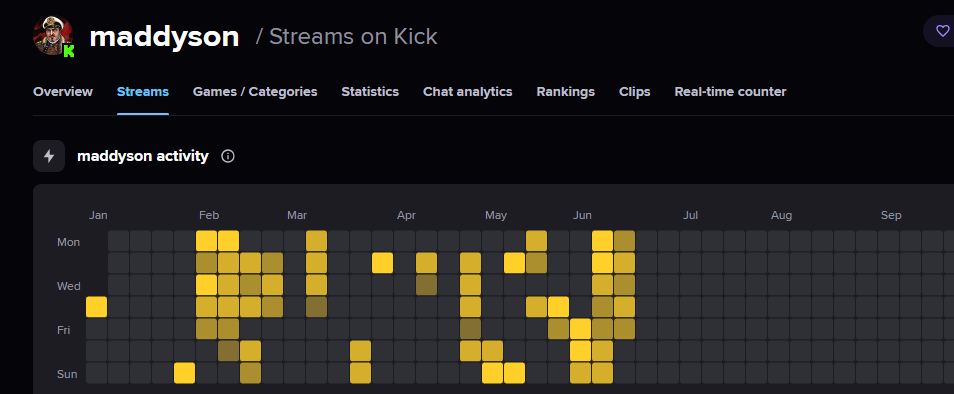Viewport: 954px width, 394px height.
Task: Click the maddyson channel name heading
Action: coord(164,37)
